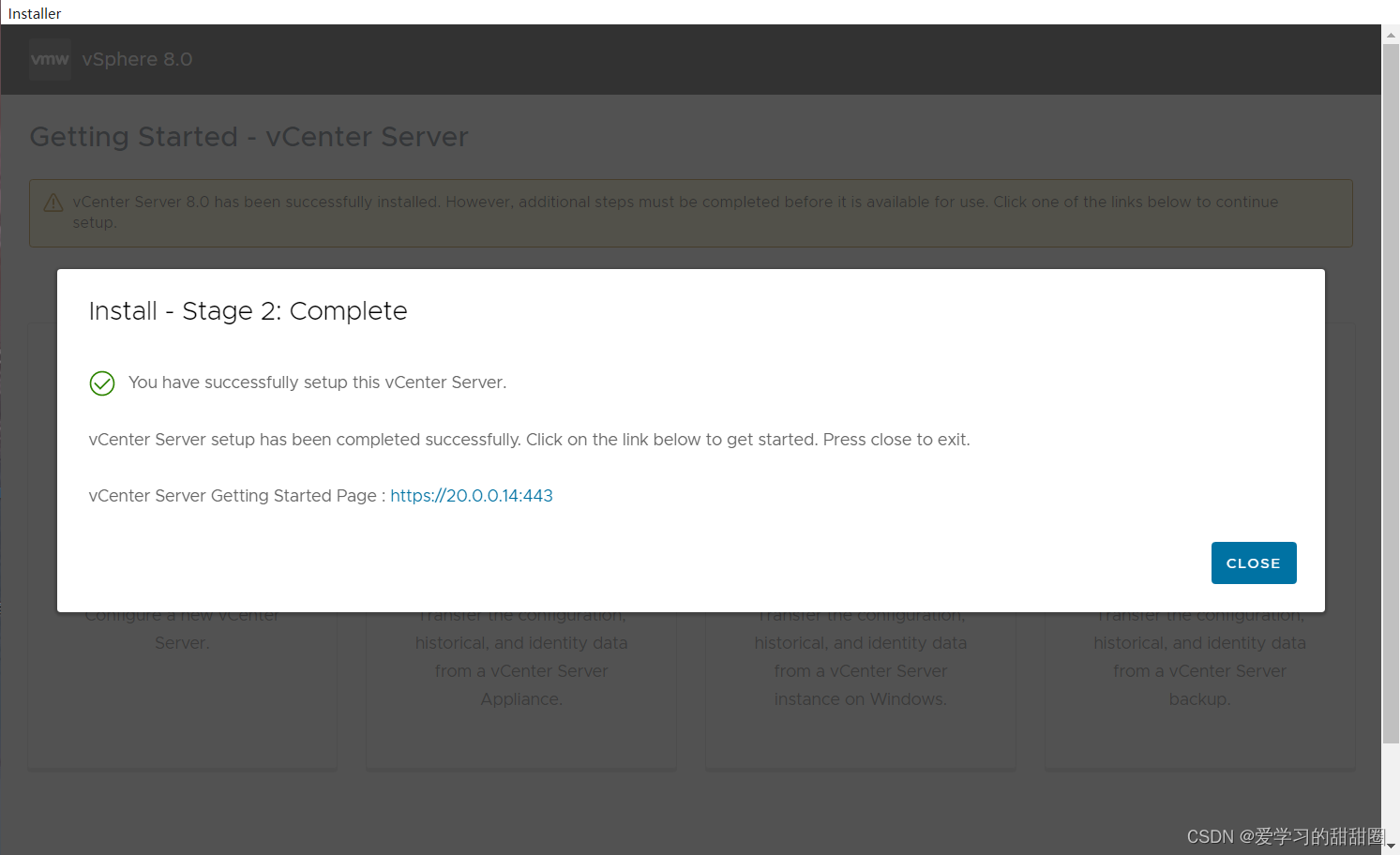Click the "Appliance." card text
Screen dimensions: 1400x855
pyautogui.click(x=521, y=699)
